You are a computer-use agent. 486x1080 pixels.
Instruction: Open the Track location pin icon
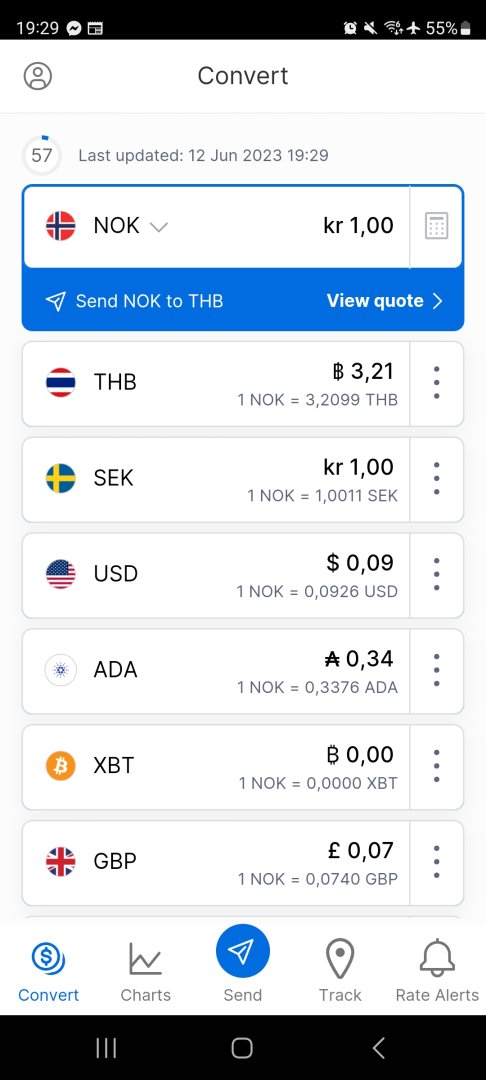click(340, 958)
